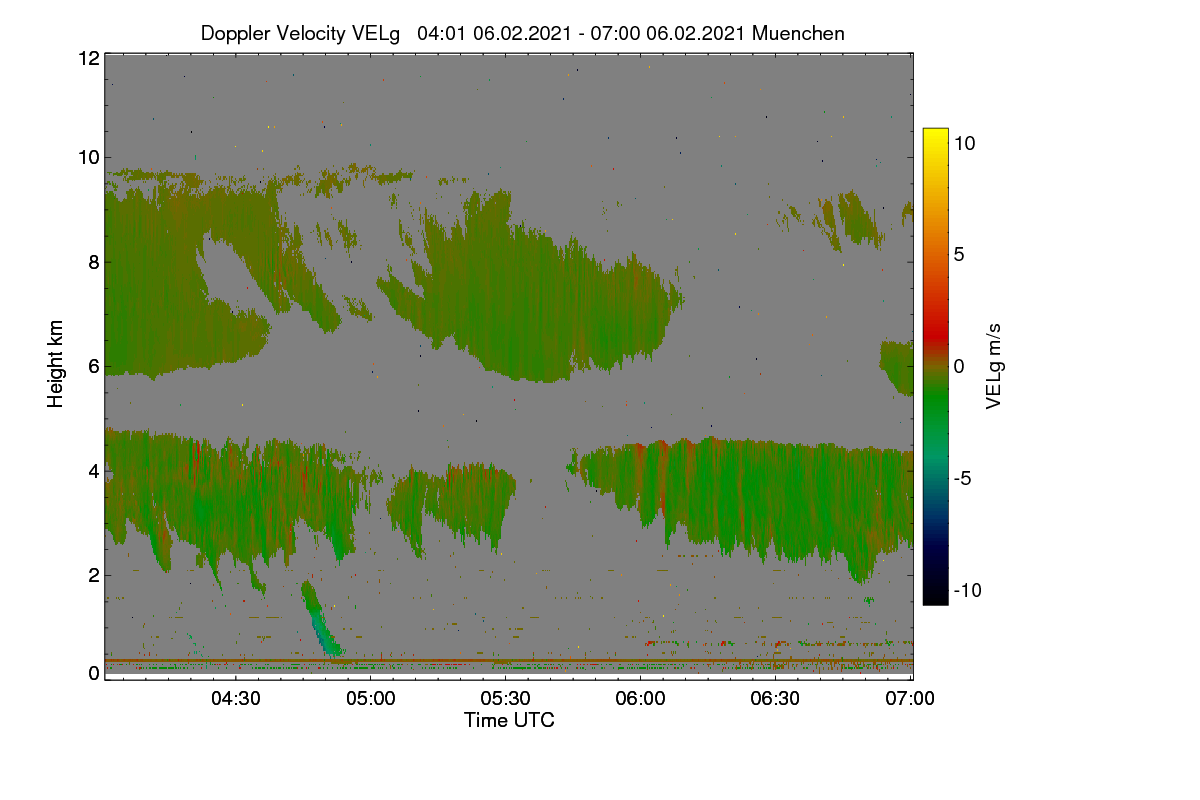Viewport: 1200px width, 800px height.
Task: Click the height axis label '4'
Action: pos(93,470)
